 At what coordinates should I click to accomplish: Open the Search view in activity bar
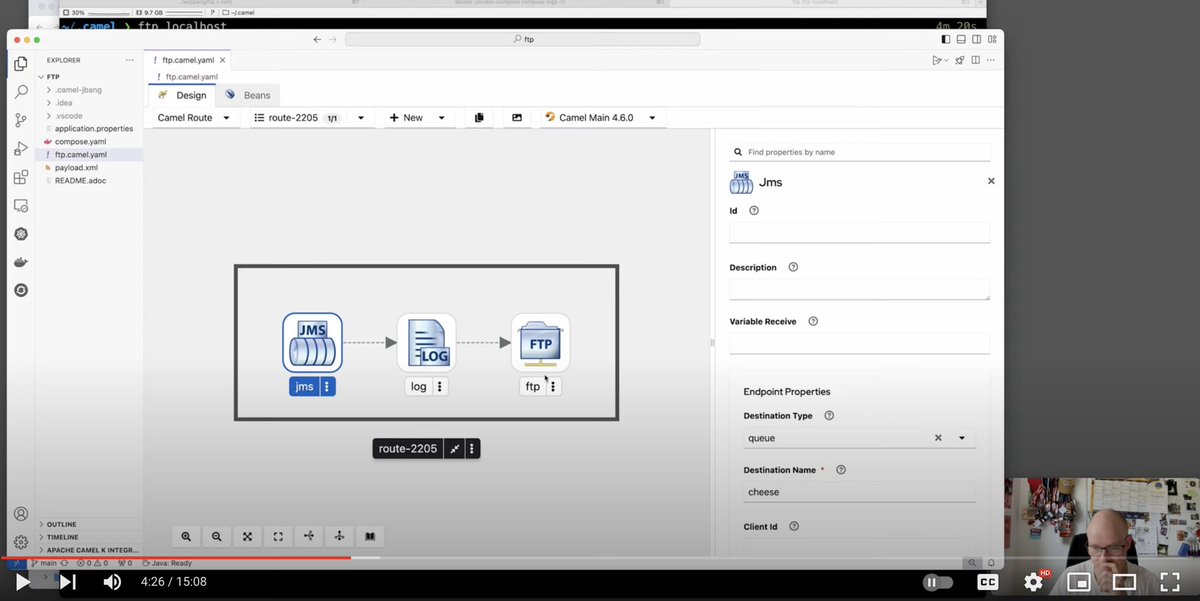pos(21,92)
